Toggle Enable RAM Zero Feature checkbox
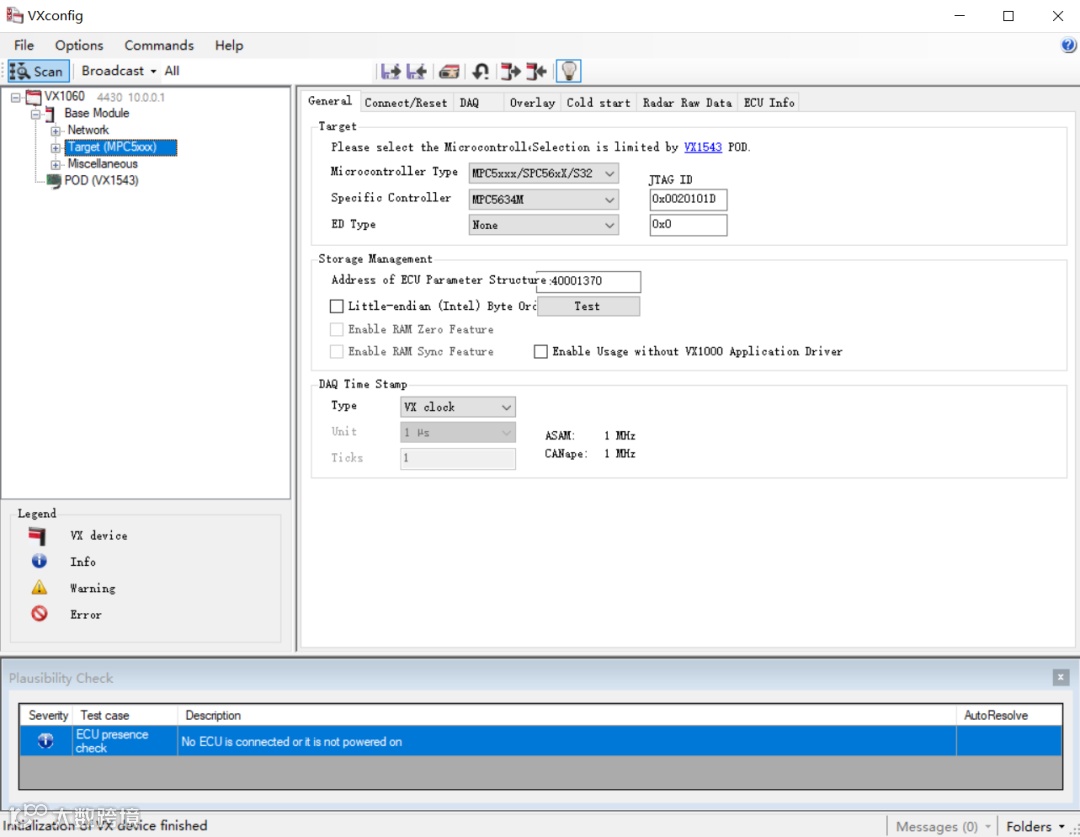 tap(337, 329)
